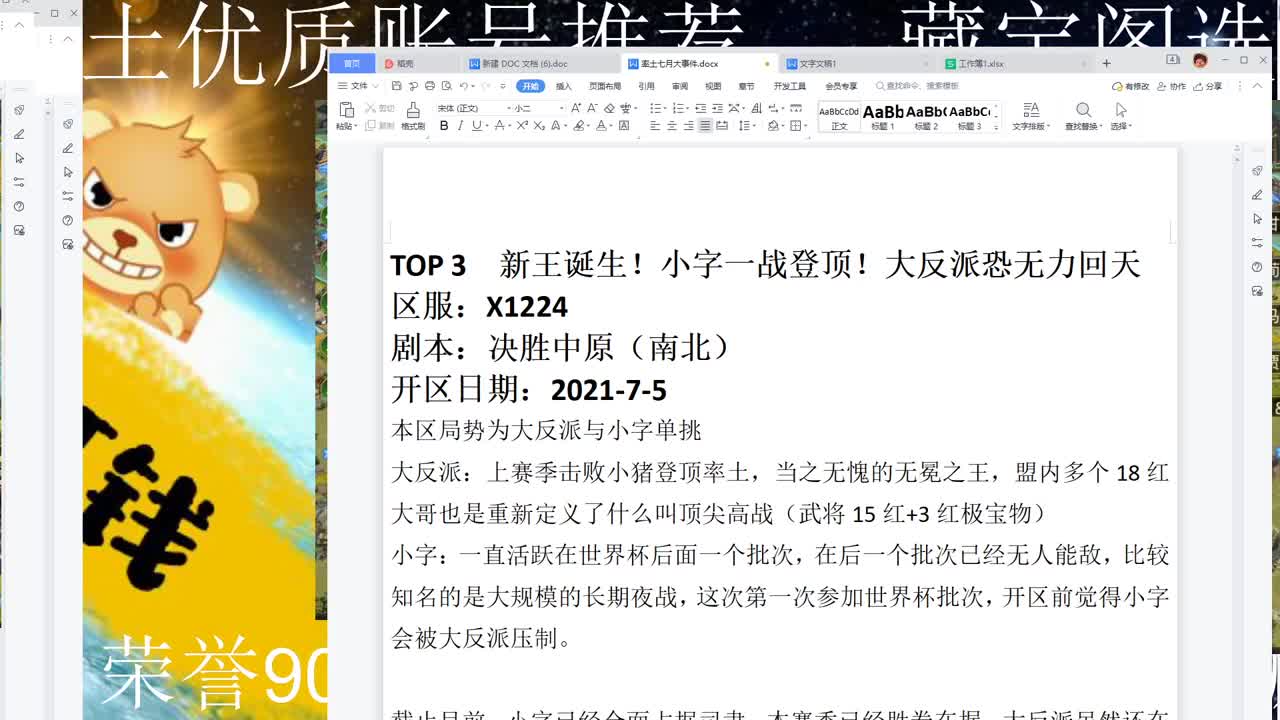
Task: Switch to the Page Layout (页面布局) tab
Action: coord(605,86)
